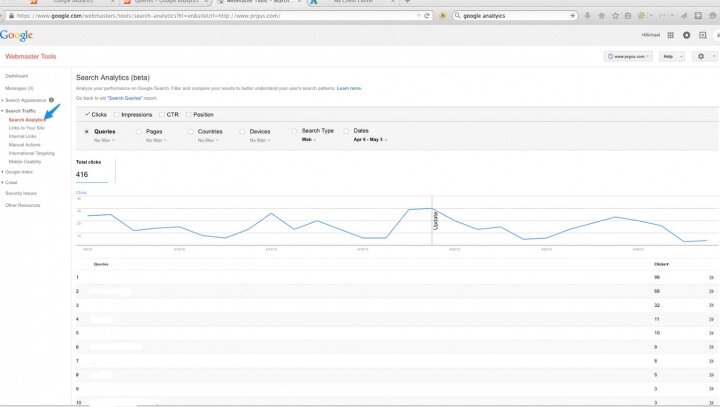Open Security Issues in sidebar
The height and width of the screenshot is (407, 720).
(x=21, y=193)
